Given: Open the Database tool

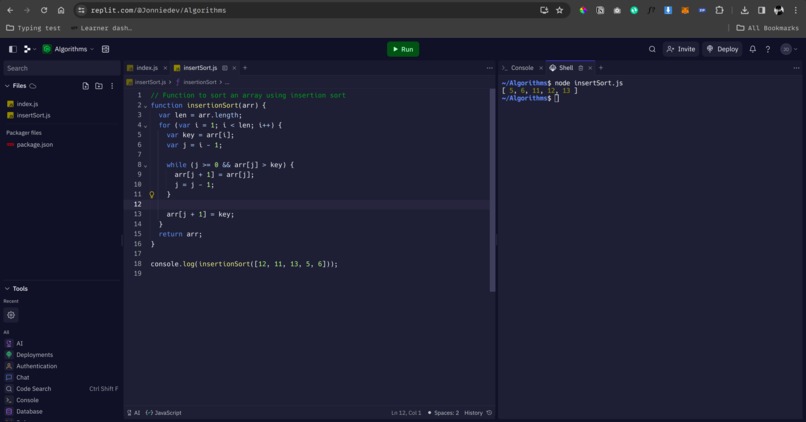Looking at the screenshot, I should pos(29,411).
